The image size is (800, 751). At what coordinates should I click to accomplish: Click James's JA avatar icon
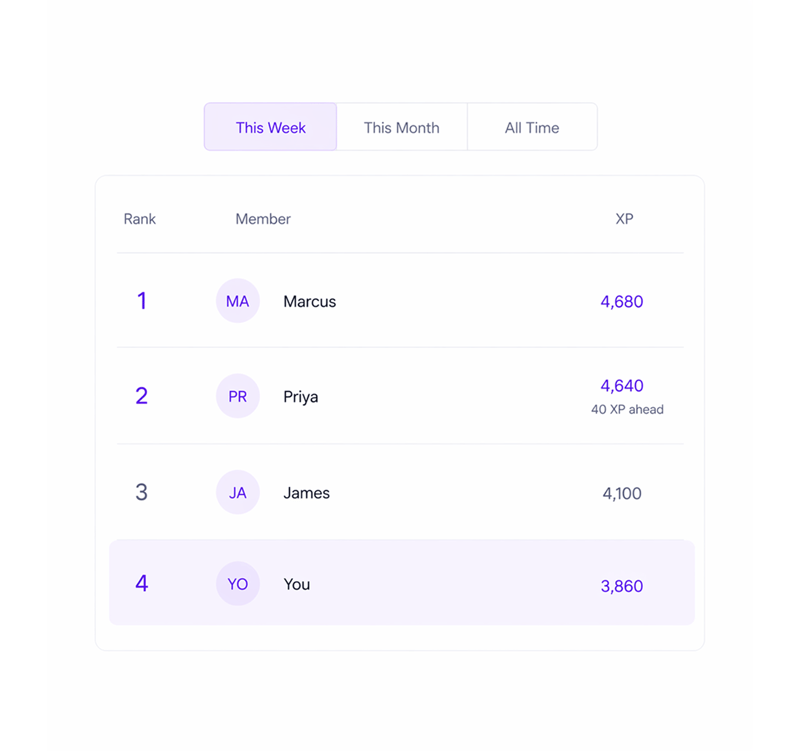click(x=238, y=492)
